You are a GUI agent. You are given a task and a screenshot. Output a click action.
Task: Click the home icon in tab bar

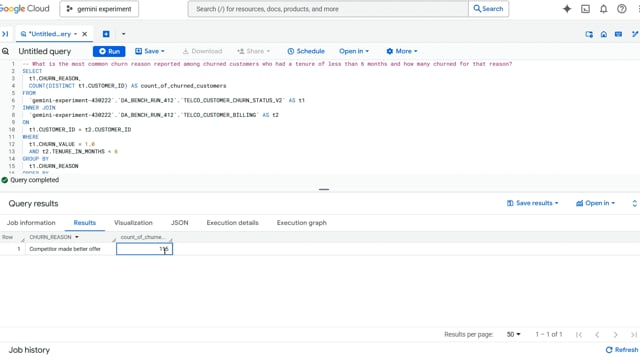click(x=604, y=34)
